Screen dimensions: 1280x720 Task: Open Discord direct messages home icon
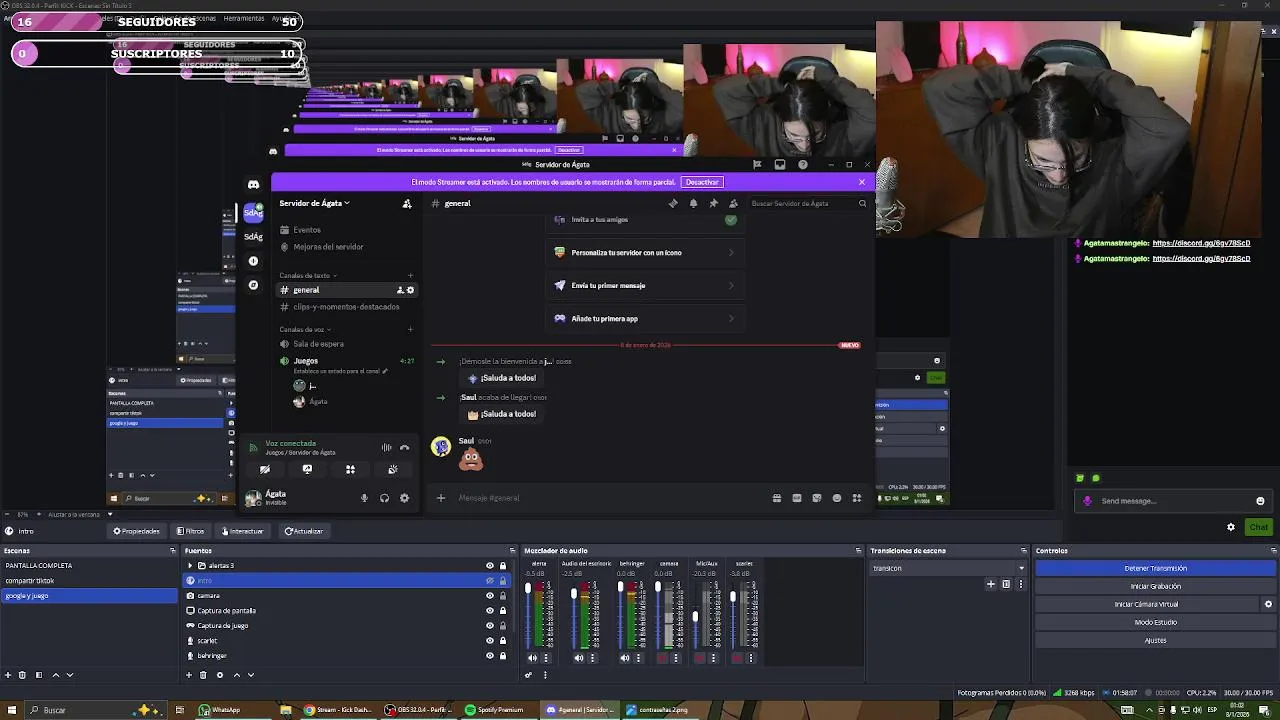tap(253, 184)
